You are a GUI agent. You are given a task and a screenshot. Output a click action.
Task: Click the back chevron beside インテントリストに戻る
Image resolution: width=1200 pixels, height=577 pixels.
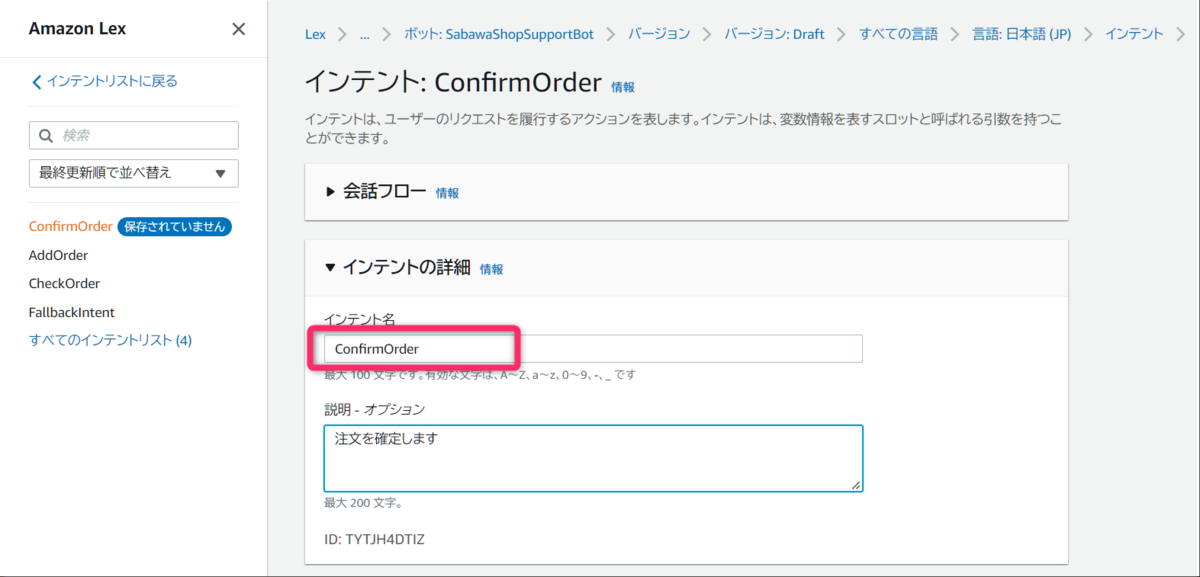(x=37, y=81)
